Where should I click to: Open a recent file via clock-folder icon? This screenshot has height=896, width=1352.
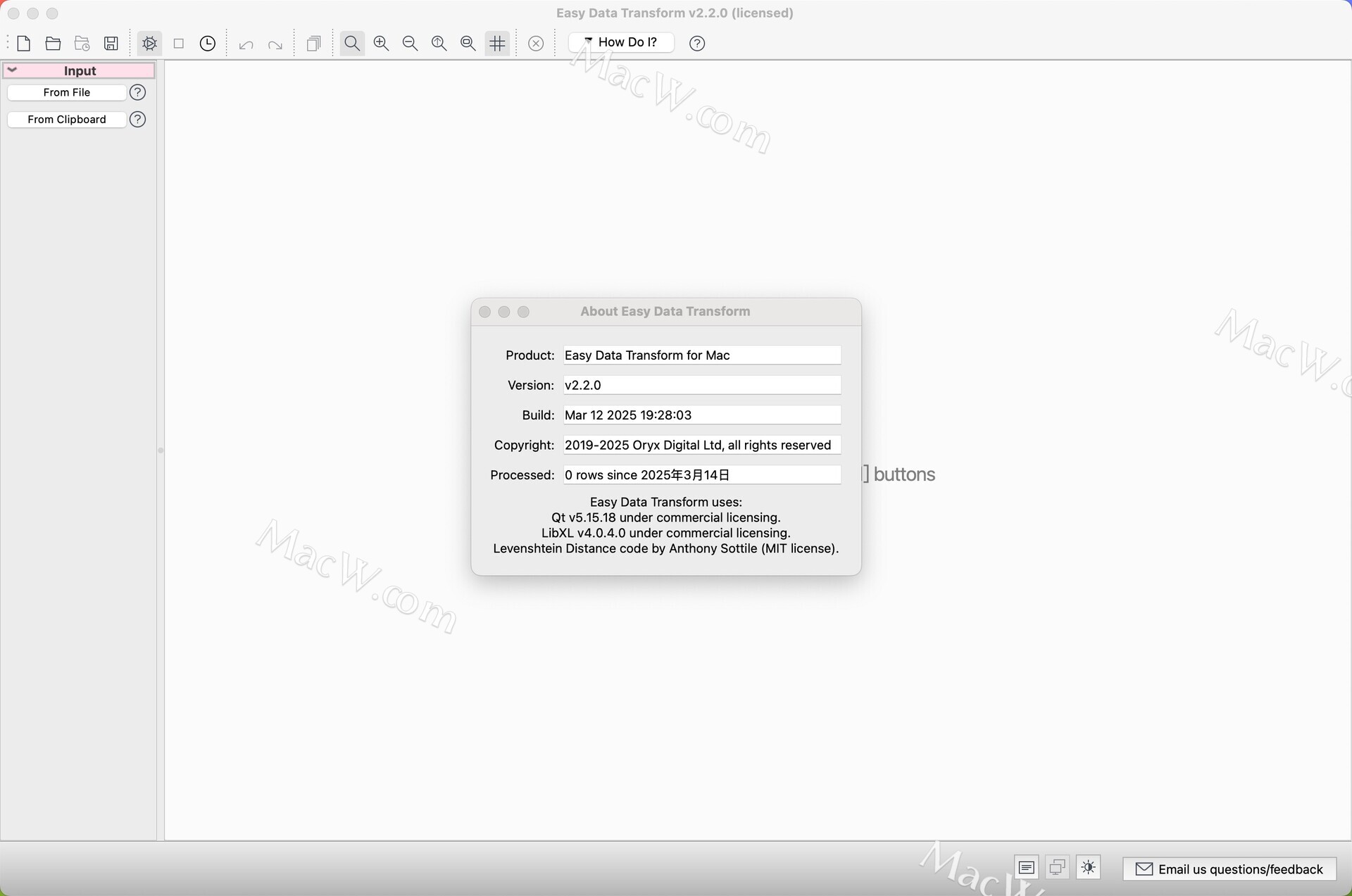(82, 44)
